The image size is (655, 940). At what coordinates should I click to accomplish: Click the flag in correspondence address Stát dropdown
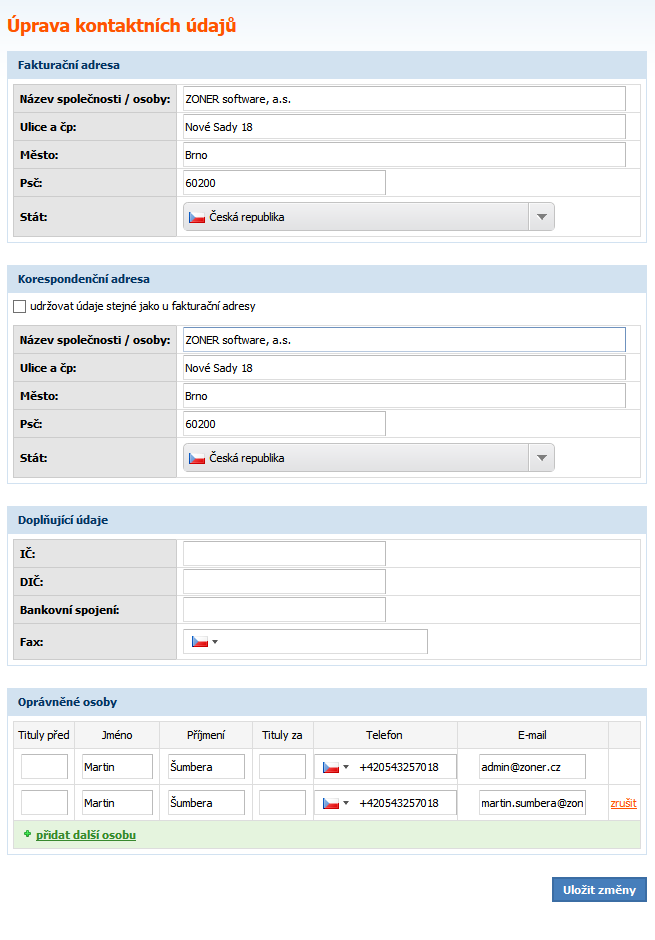(197, 458)
